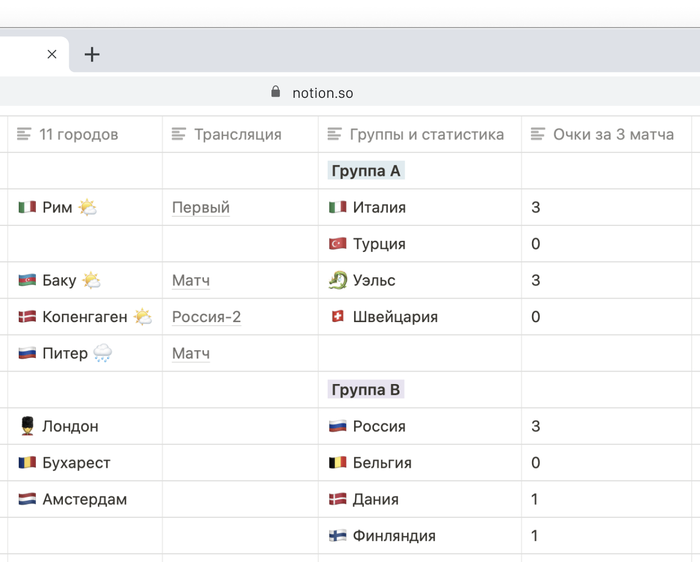
Task: Click the rain cloud icon next to Питер
Action: 102,354
